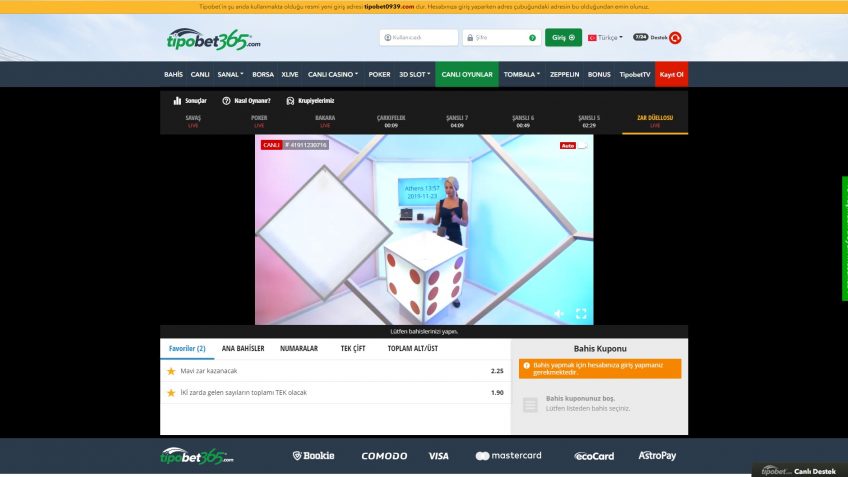Open the ZEPPELIN menu item
This screenshot has height=477, width=848.
[564, 75]
